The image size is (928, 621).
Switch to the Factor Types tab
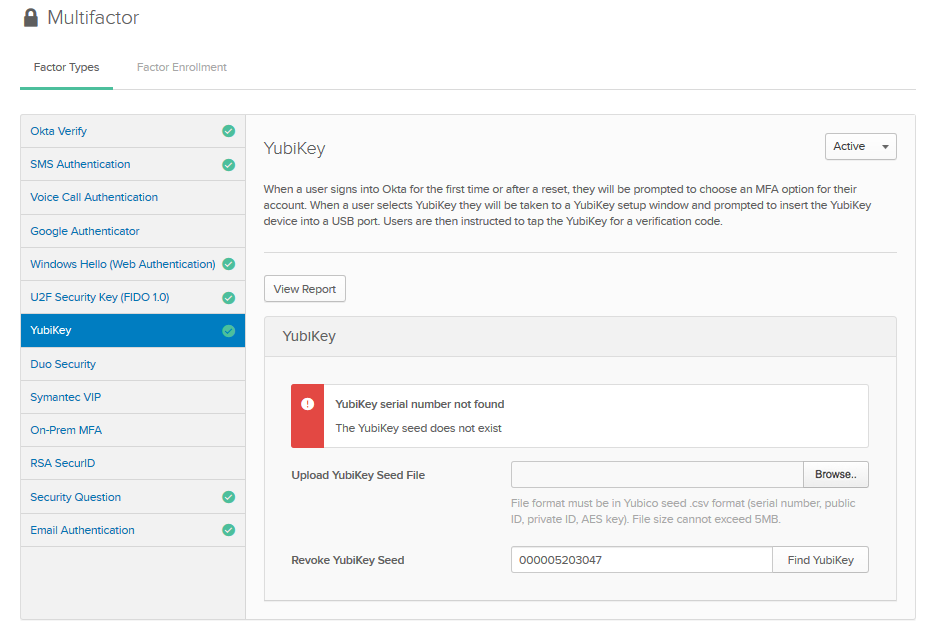coord(66,67)
